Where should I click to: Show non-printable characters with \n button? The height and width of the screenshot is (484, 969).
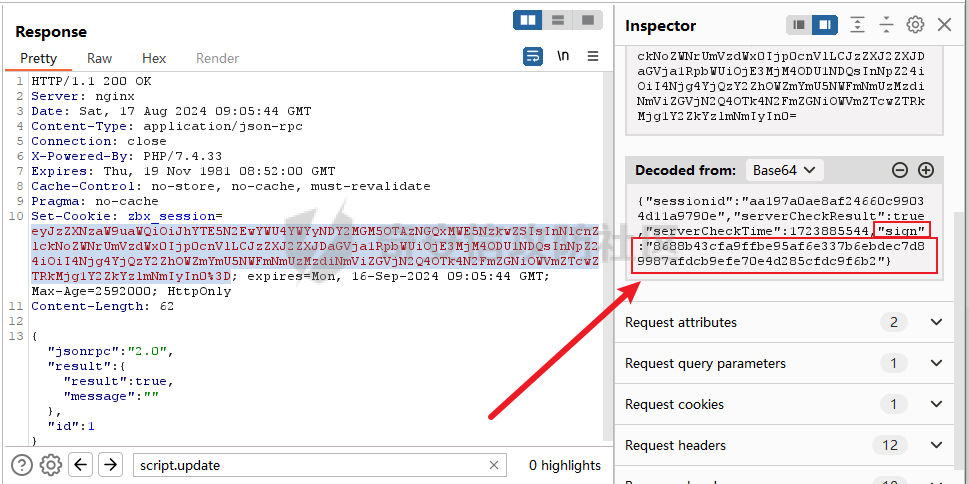coord(564,57)
